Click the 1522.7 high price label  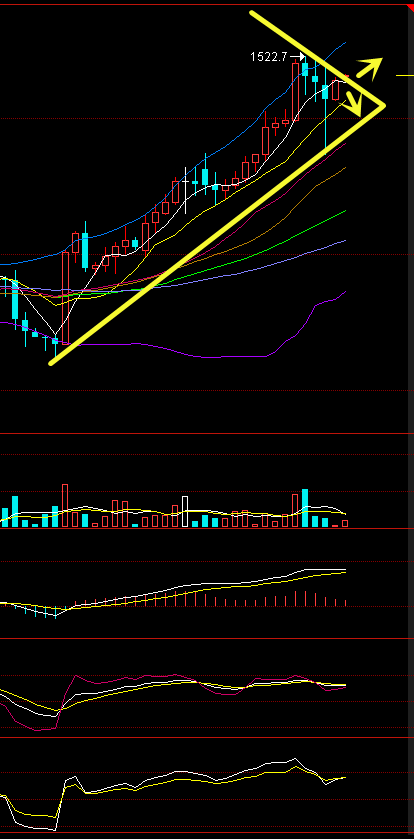click(x=269, y=57)
